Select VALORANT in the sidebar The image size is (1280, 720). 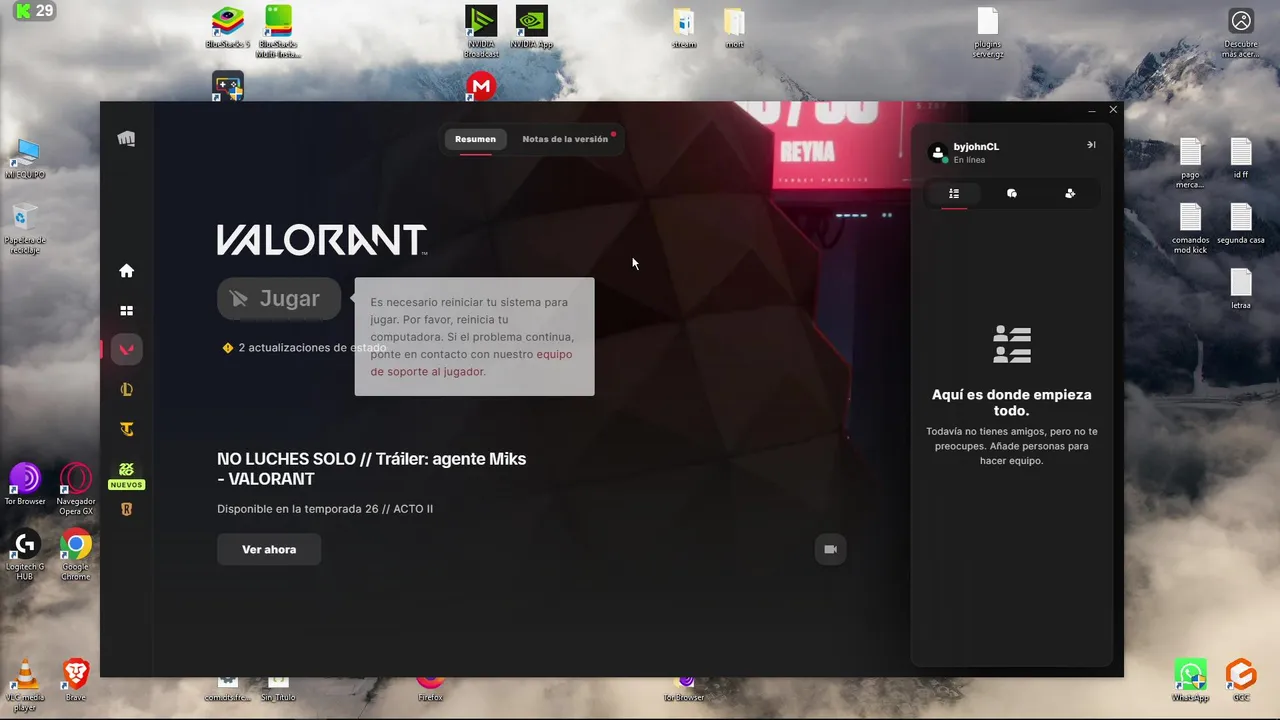127,349
